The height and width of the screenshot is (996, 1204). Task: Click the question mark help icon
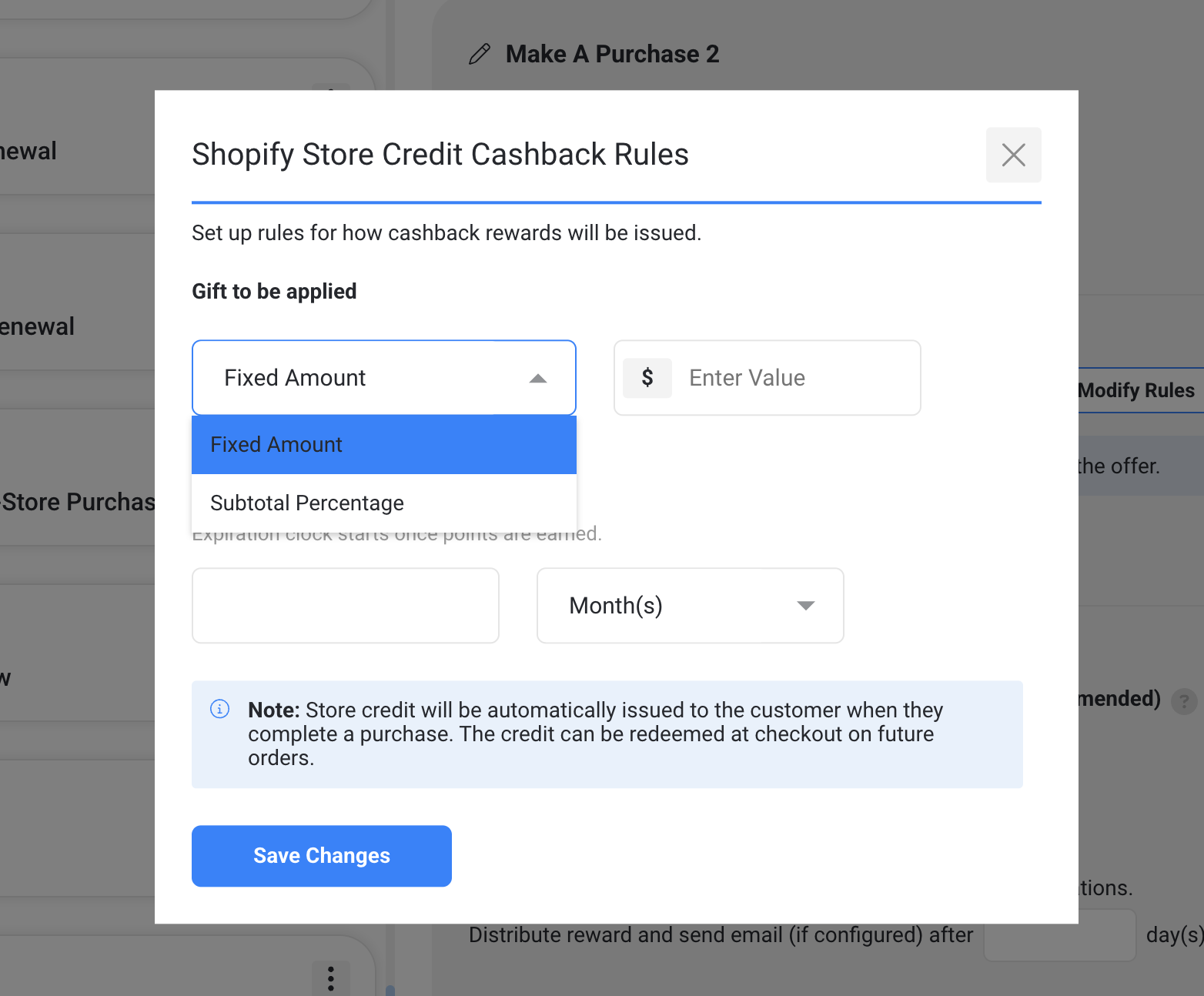(1183, 701)
